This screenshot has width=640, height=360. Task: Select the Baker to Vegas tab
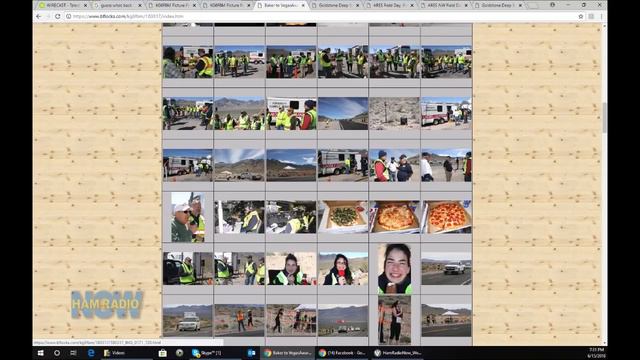point(282,5)
